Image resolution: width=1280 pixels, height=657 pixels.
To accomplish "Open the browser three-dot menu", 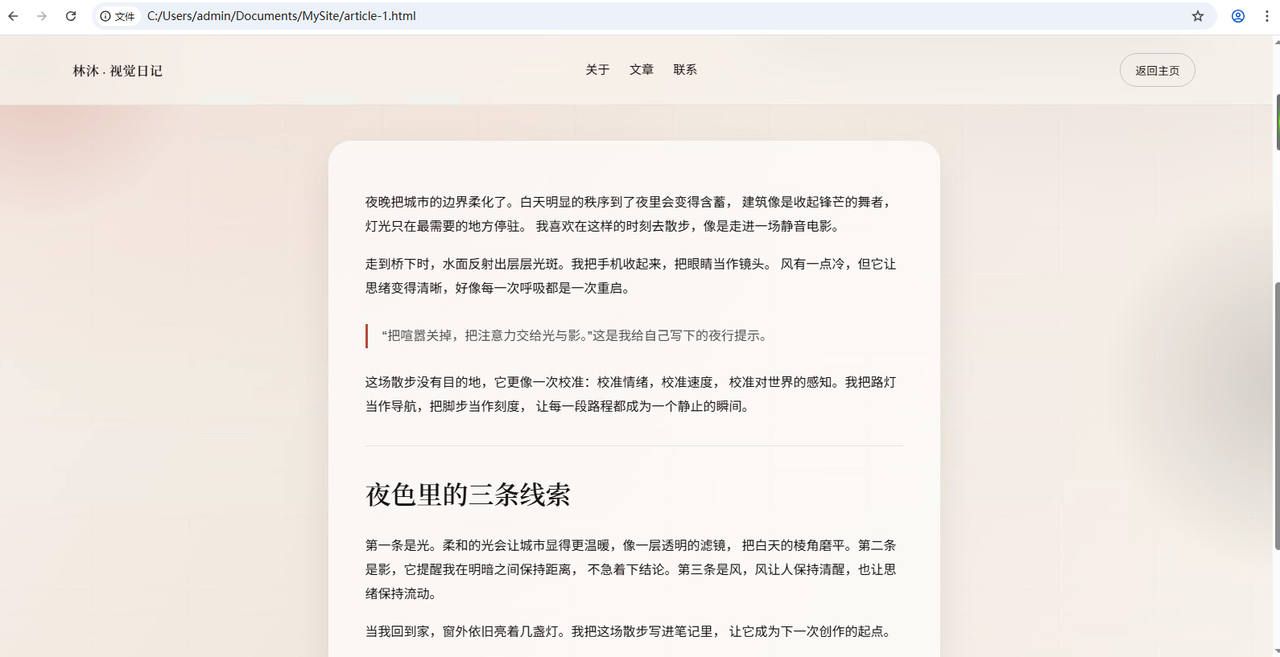I will click(1266, 16).
